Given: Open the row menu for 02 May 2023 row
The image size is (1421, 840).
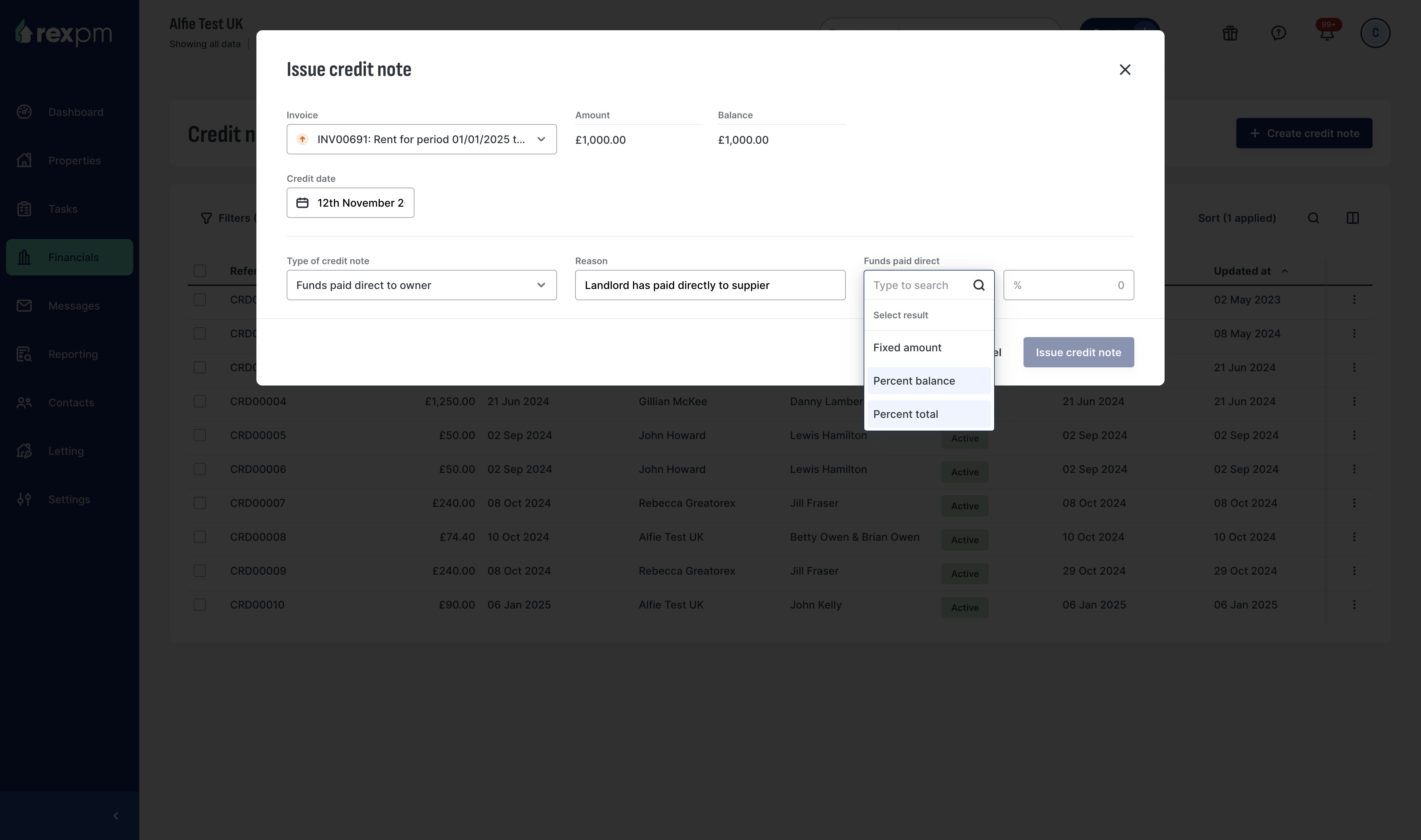Looking at the screenshot, I should tap(1354, 300).
